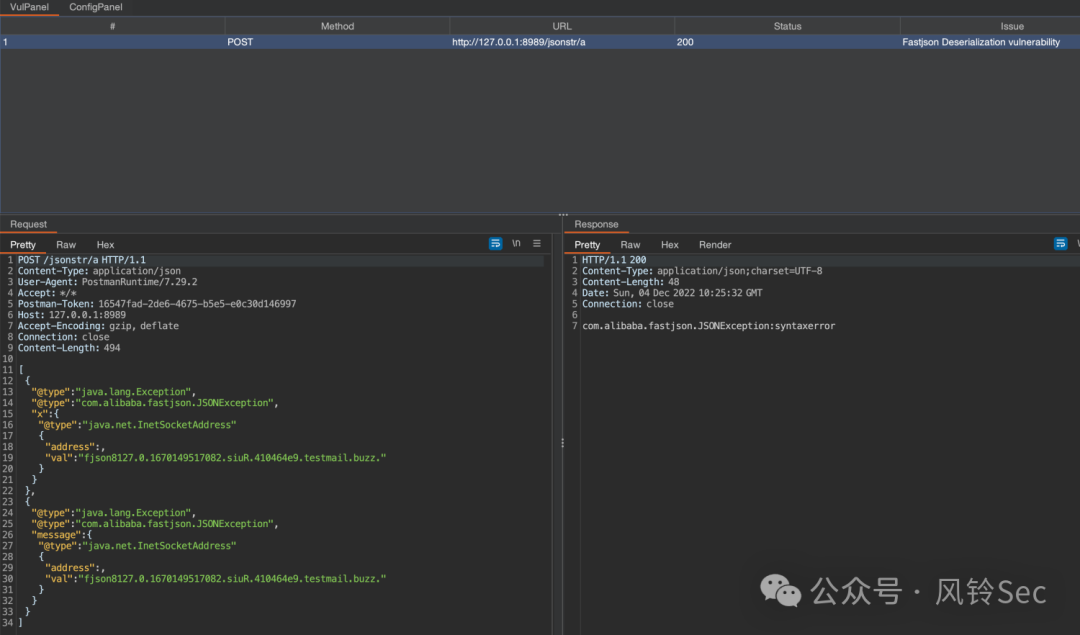Toggle show non-printable \n icon in Request
The height and width of the screenshot is (635, 1080).
click(x=516, y=244)
